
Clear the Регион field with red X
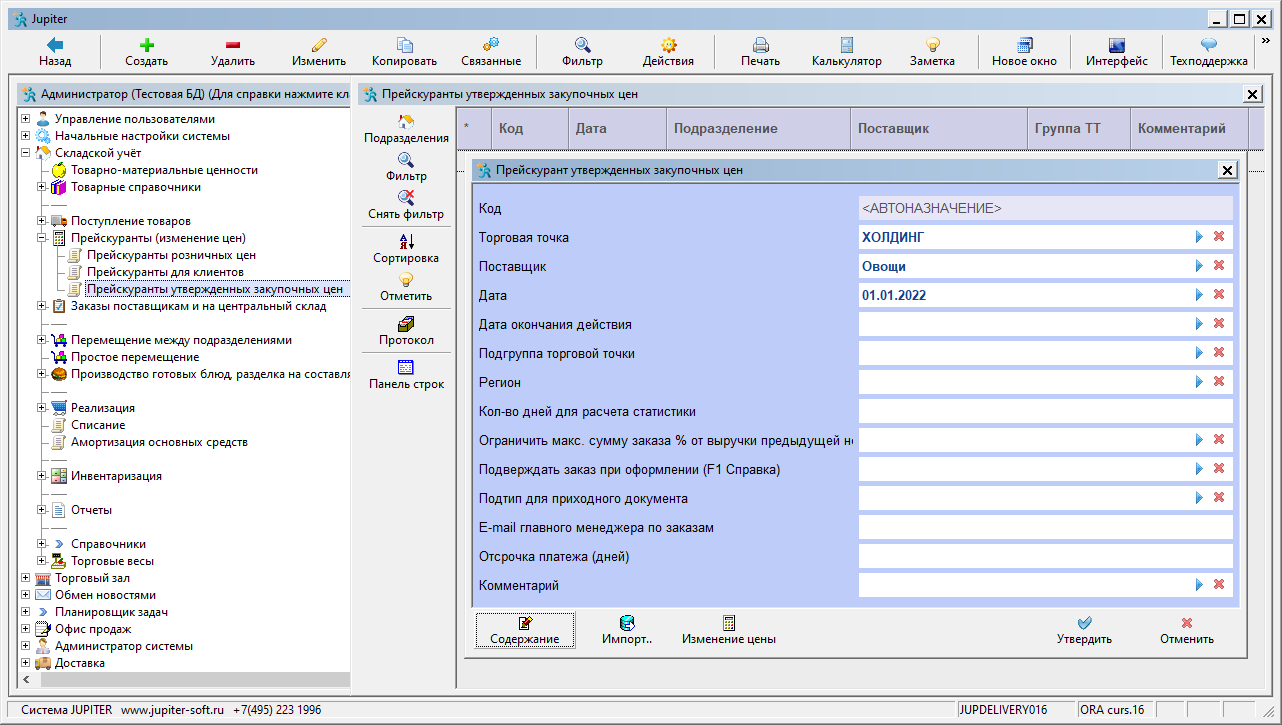tap(1219, 382)
